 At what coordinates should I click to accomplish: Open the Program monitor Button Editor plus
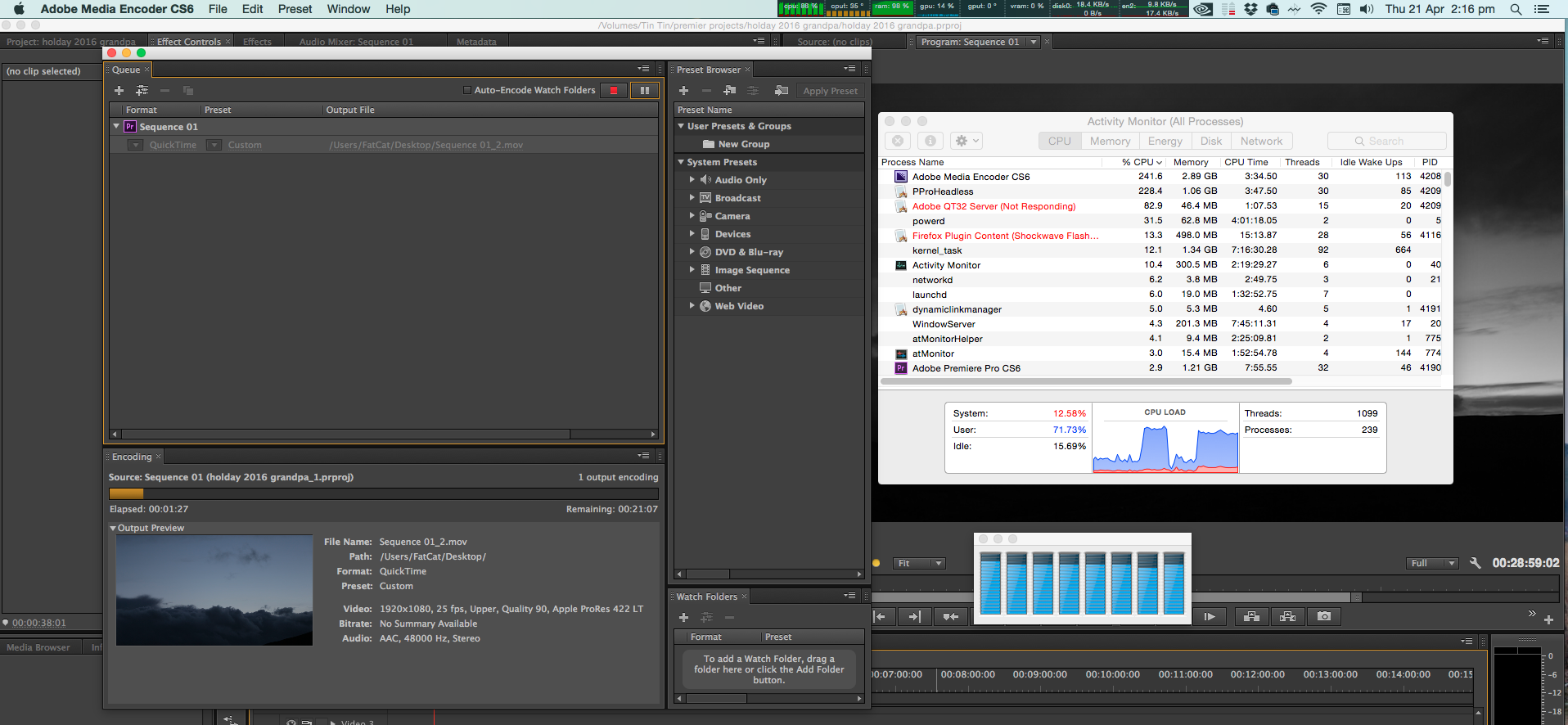coord(1548,620)
